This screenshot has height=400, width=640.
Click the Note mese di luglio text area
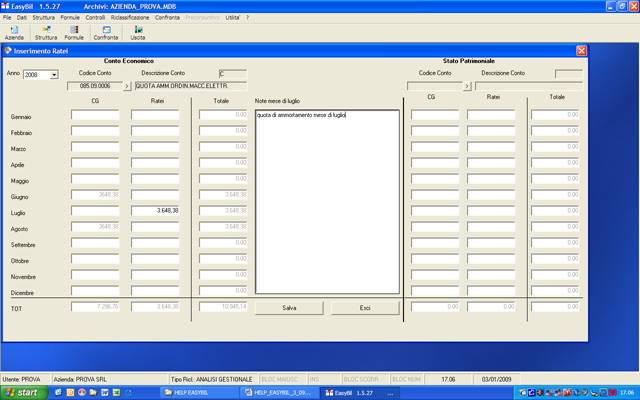pyautogui.click(x=327, y=202)
